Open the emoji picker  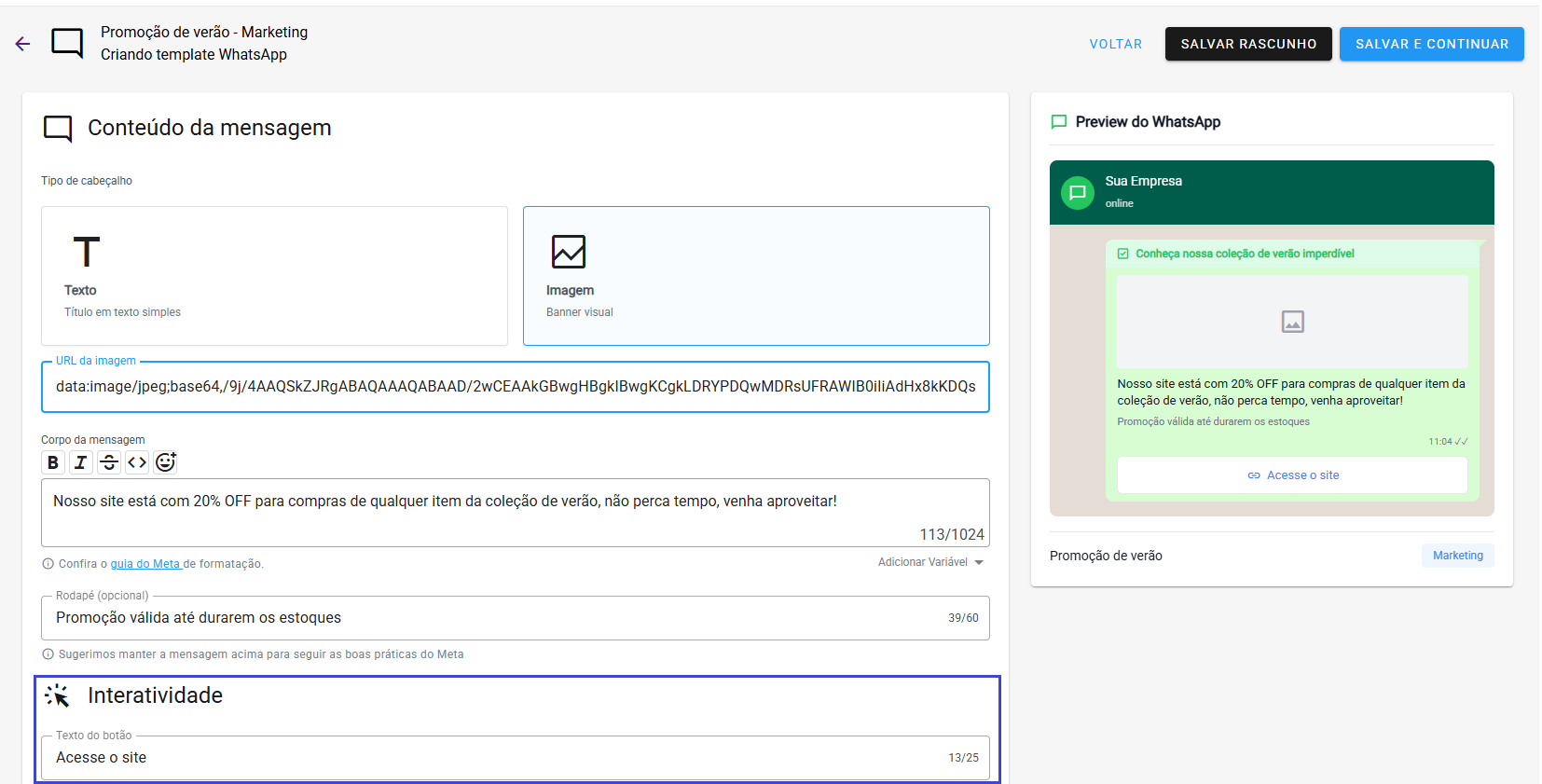pyautogui.click(x=166, y=462)
